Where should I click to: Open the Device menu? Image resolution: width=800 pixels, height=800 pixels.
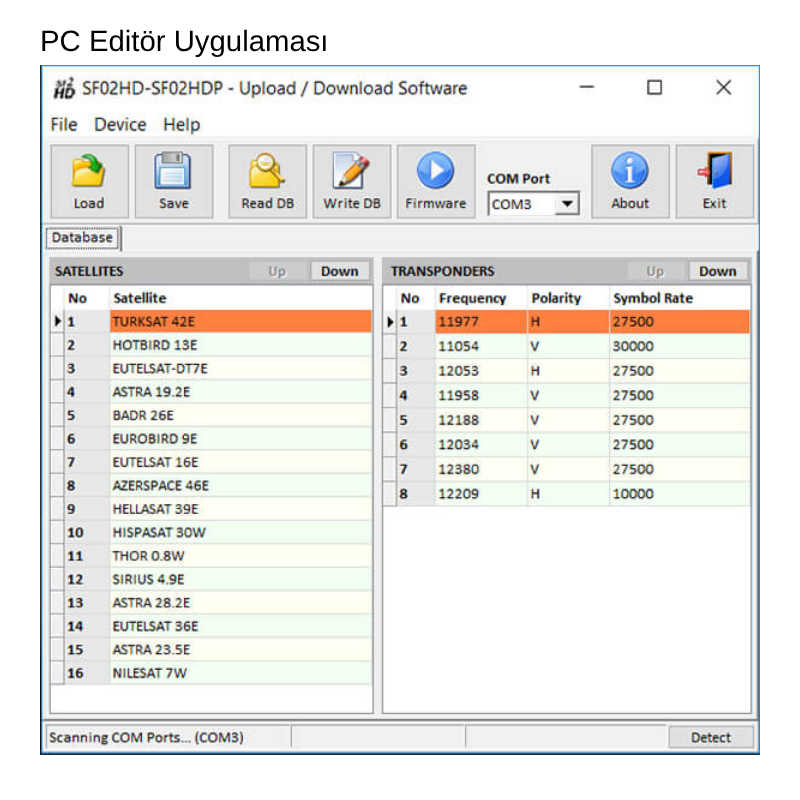click(x=120, y=124)
